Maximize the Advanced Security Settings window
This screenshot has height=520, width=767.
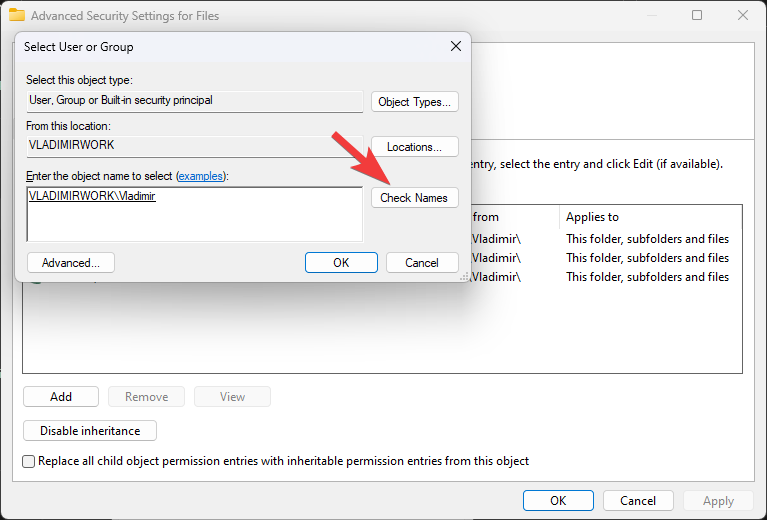pyautogui.click(x=697, y=16)
